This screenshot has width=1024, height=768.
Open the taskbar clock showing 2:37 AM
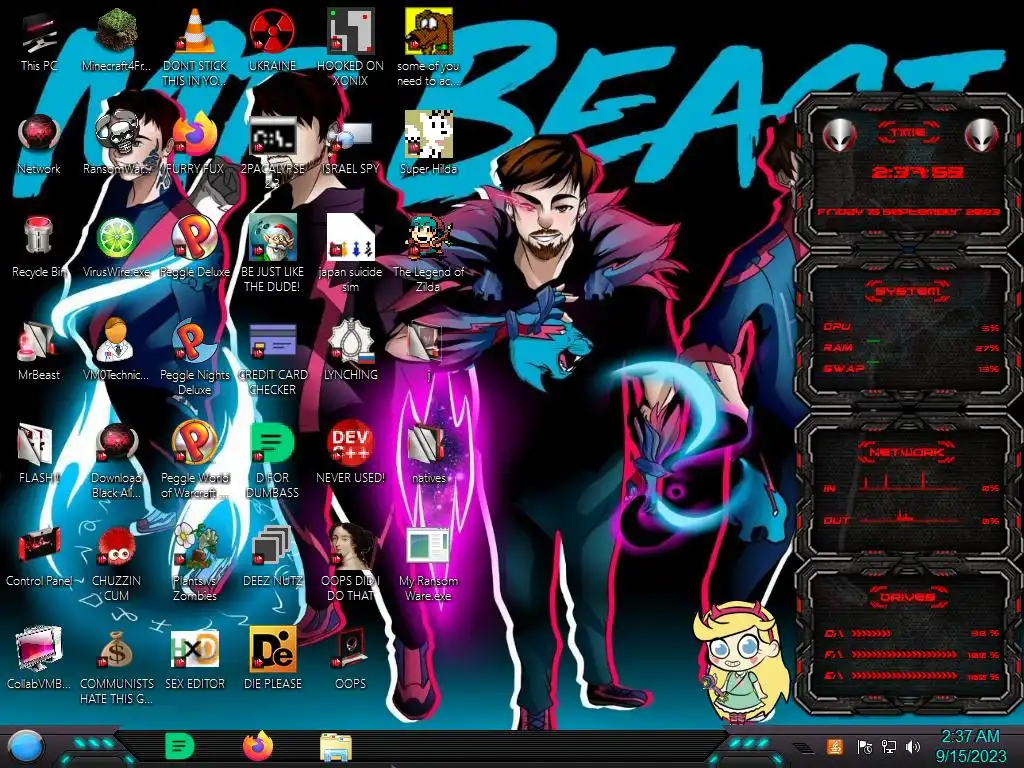point(970,746)
